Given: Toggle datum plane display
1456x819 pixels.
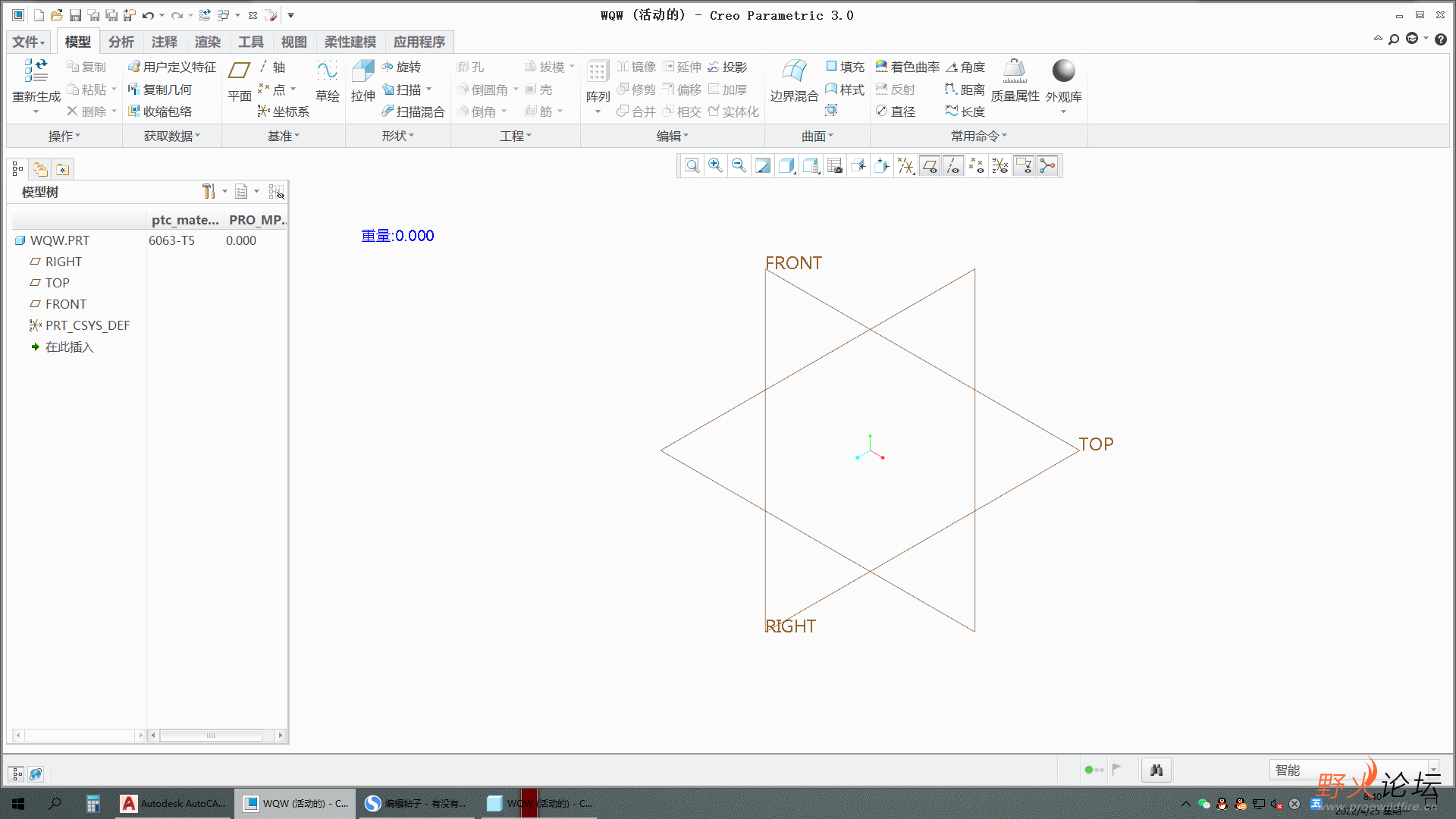Looking at the screenshot, I should click(930, 166).
